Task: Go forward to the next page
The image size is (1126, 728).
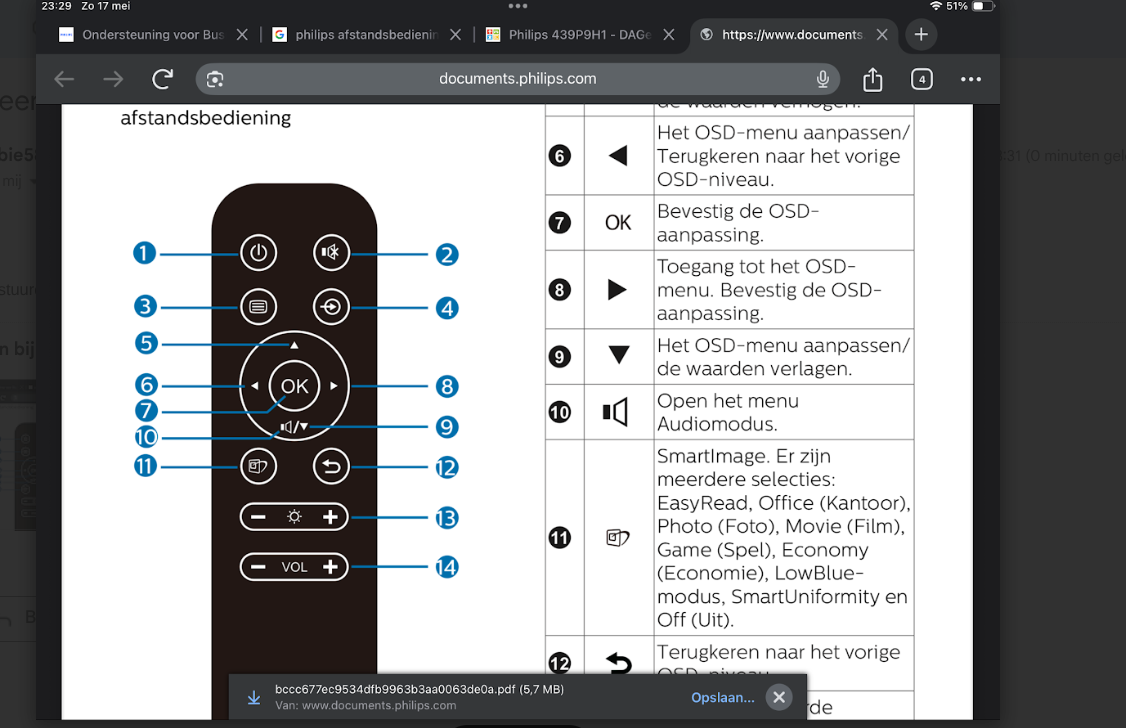Action: point(113,79)
